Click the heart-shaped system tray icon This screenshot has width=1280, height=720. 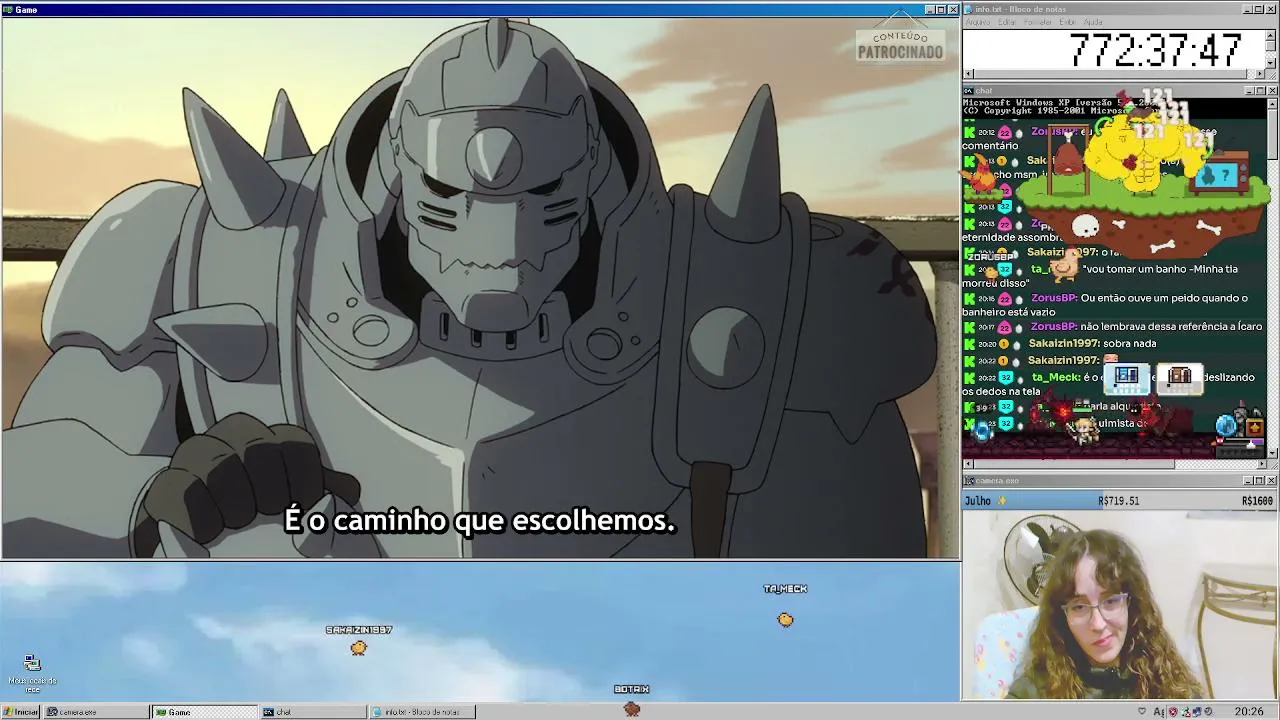(1142, 712)
